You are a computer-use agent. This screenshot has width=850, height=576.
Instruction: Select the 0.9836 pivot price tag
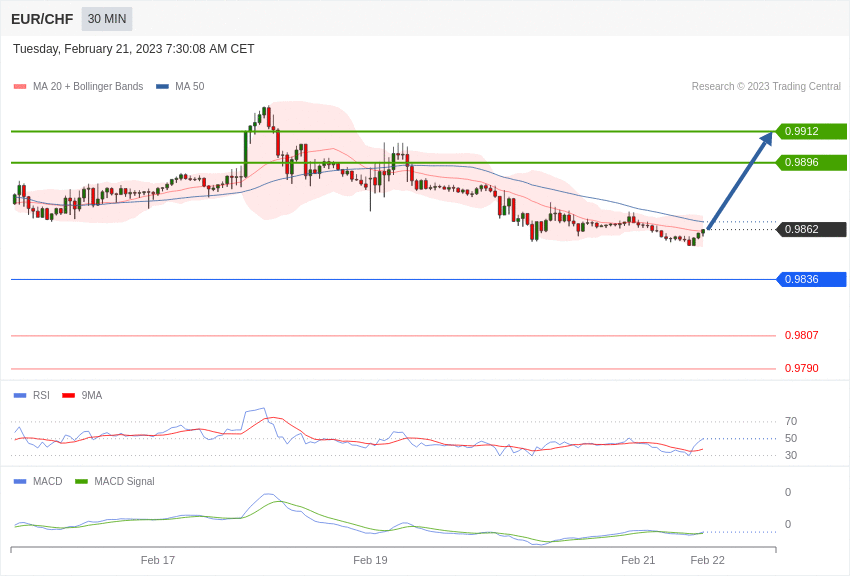[812, 280]
